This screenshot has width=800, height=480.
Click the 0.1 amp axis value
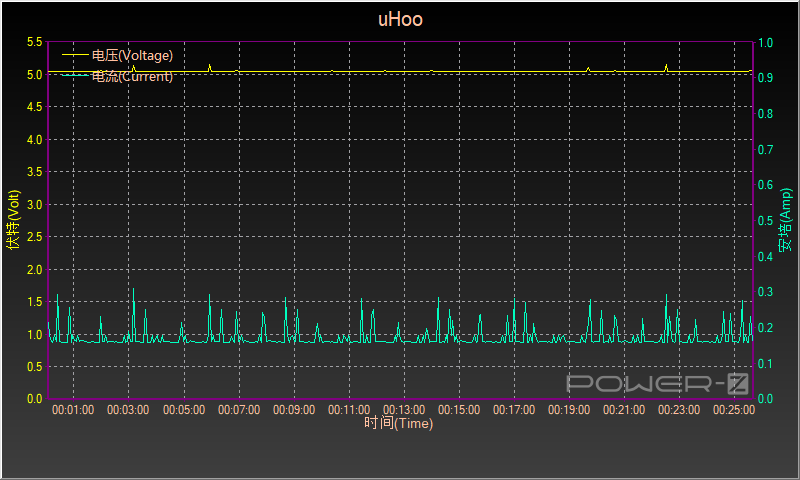point(765,364)
